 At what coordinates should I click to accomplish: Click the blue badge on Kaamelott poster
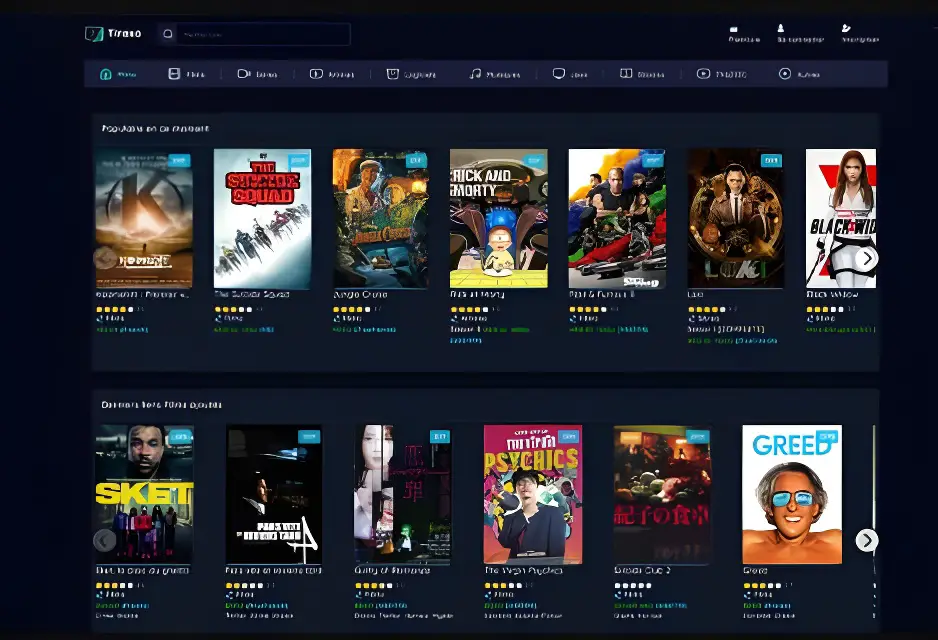tap(179, 160)
